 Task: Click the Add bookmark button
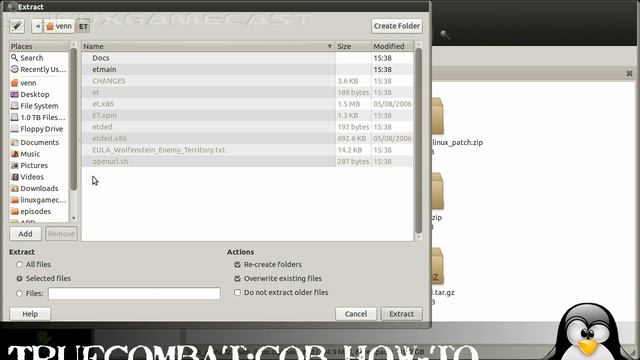coord(25,234)
